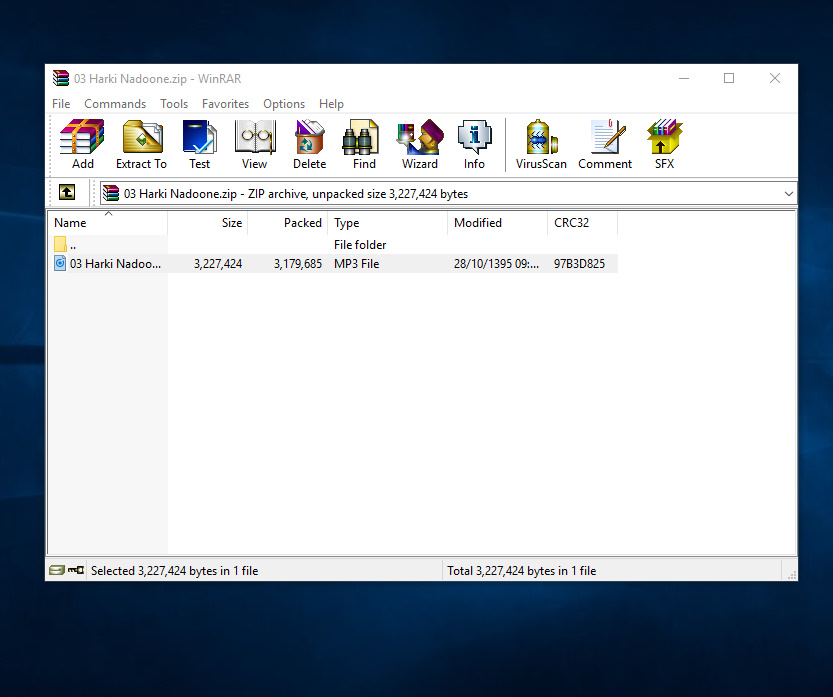Open the Commands menu
Image resolution: width=833 pixels, height=697 pixels.
[115, 104]
